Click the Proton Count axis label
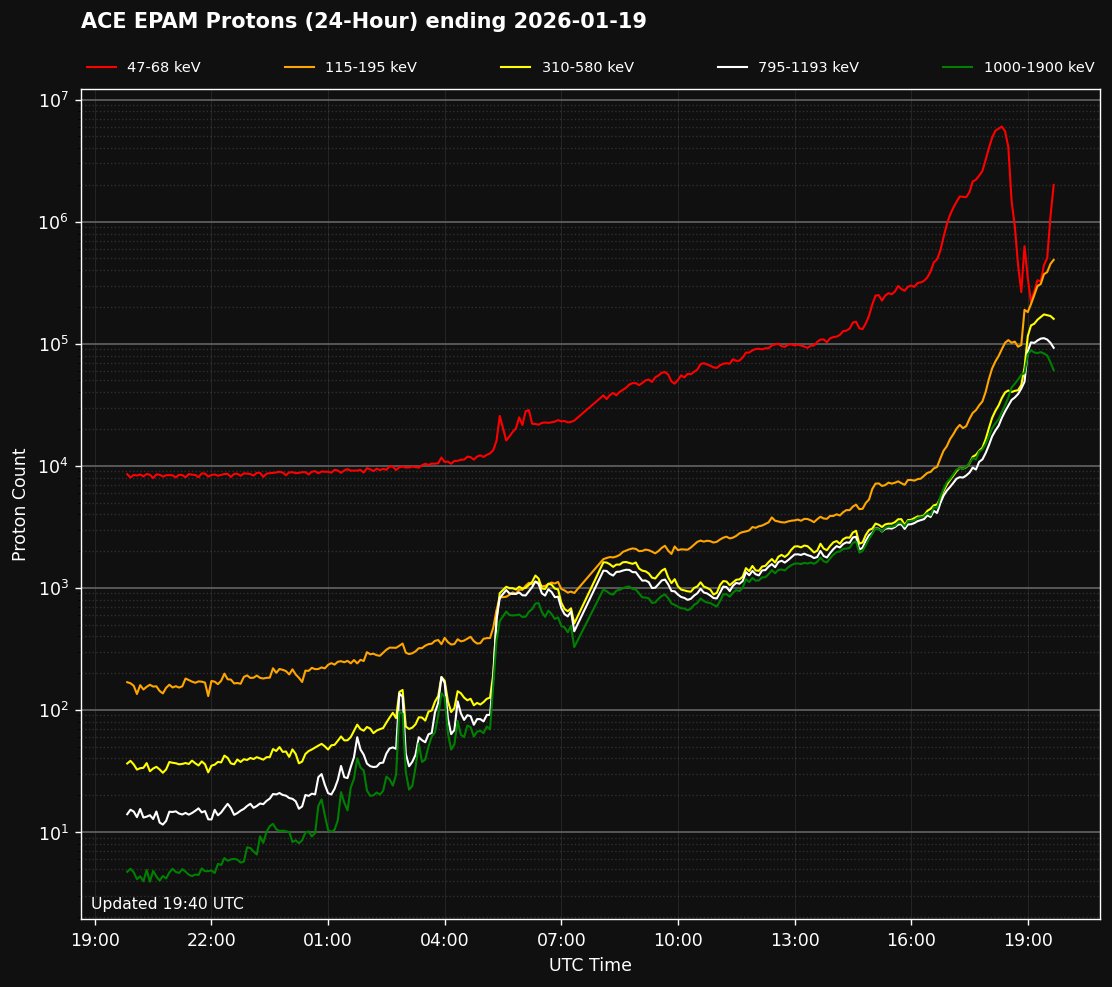 click(x=18, y=505)
